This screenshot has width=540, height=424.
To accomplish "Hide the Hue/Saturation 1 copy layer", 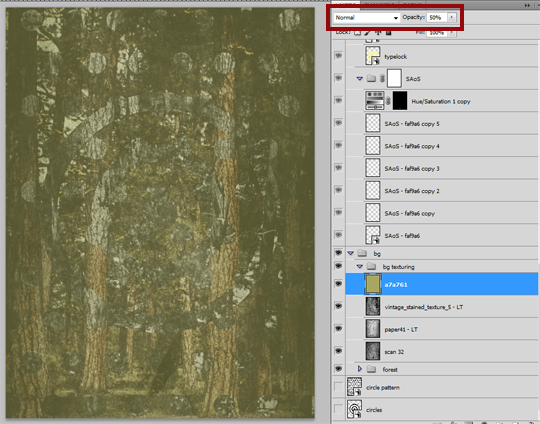I will 339,100.
